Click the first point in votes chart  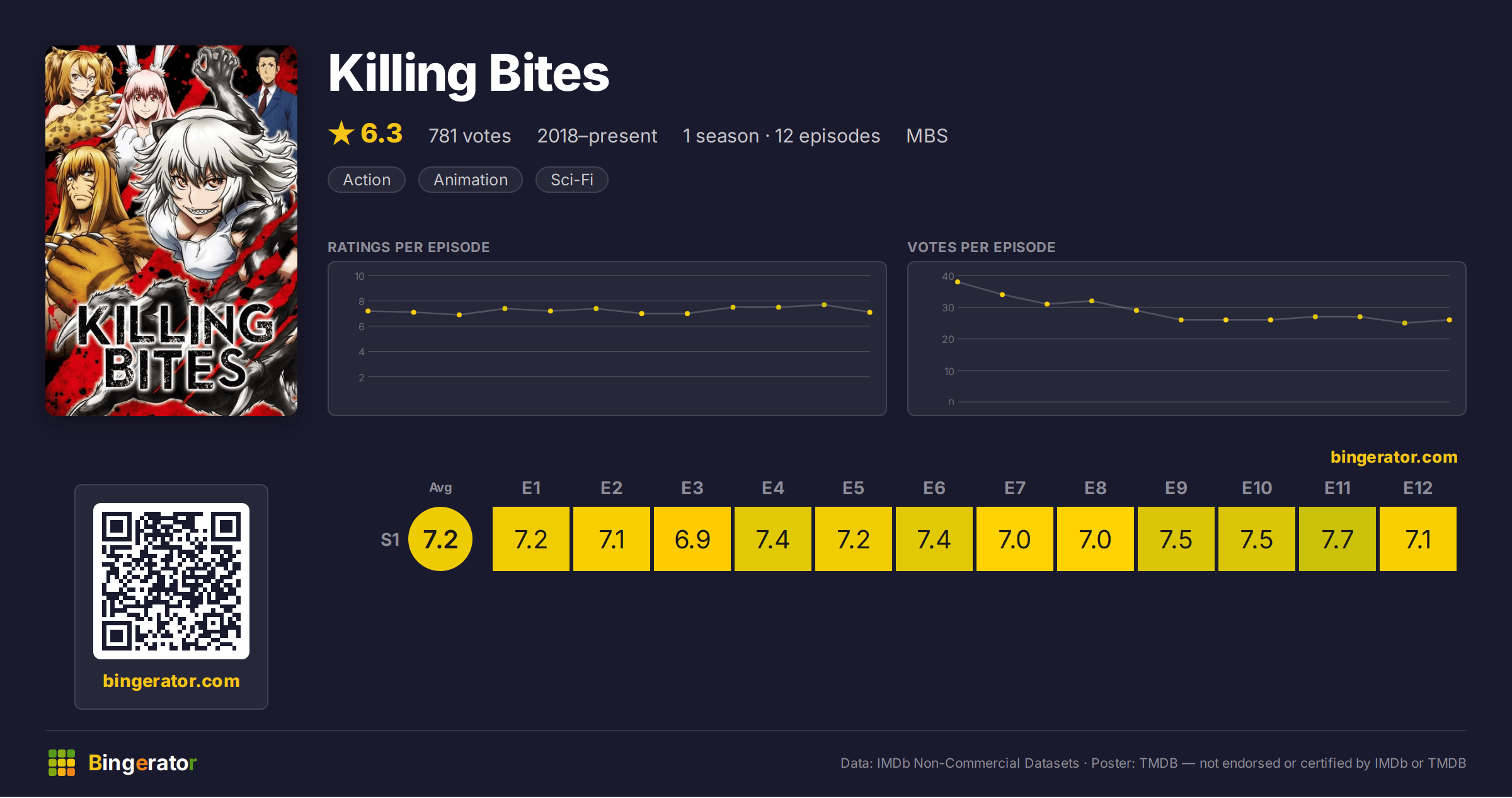tap(958, 282)
